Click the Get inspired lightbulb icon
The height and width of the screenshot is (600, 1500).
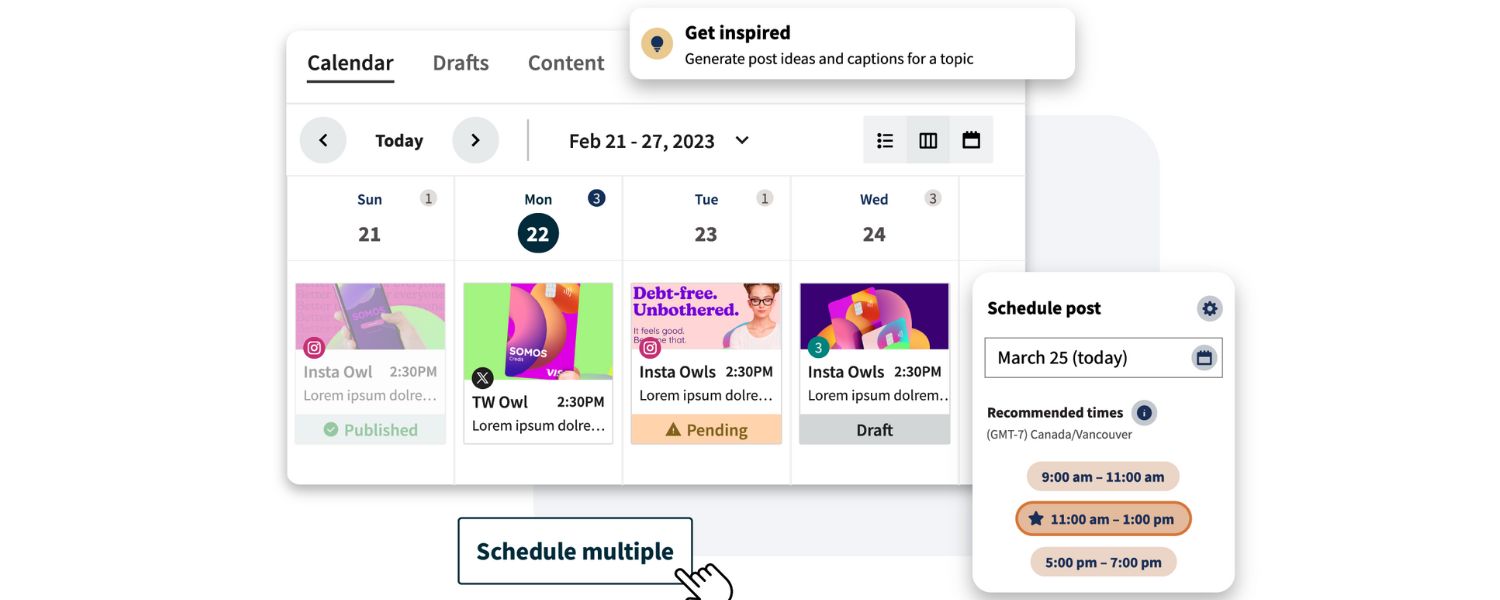(x=657, y=42)
